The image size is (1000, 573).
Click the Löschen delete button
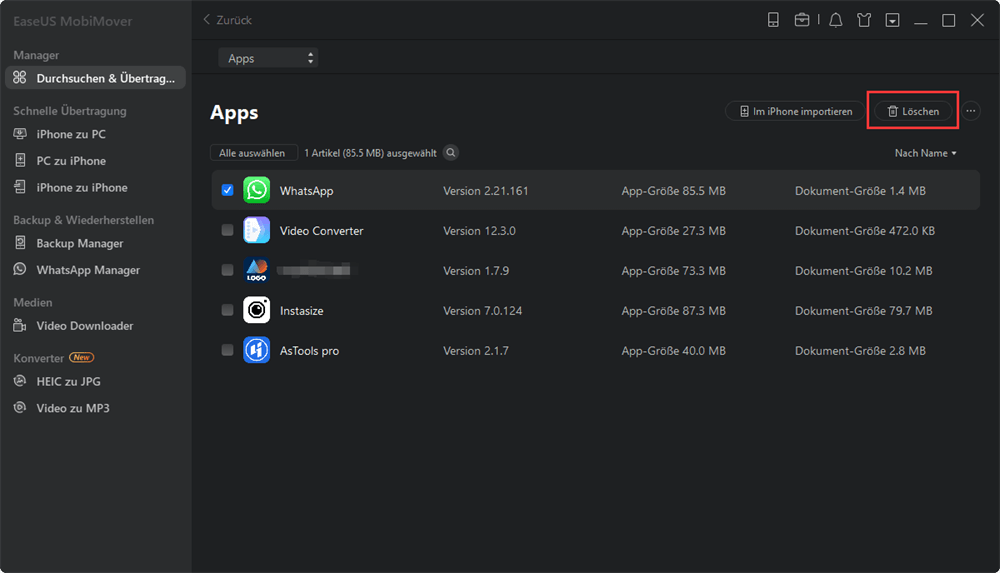(913, 111)
